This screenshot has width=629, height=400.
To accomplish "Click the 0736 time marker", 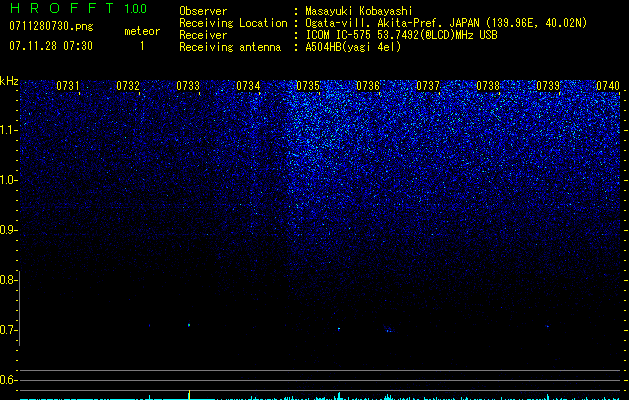I will [368, 85].
